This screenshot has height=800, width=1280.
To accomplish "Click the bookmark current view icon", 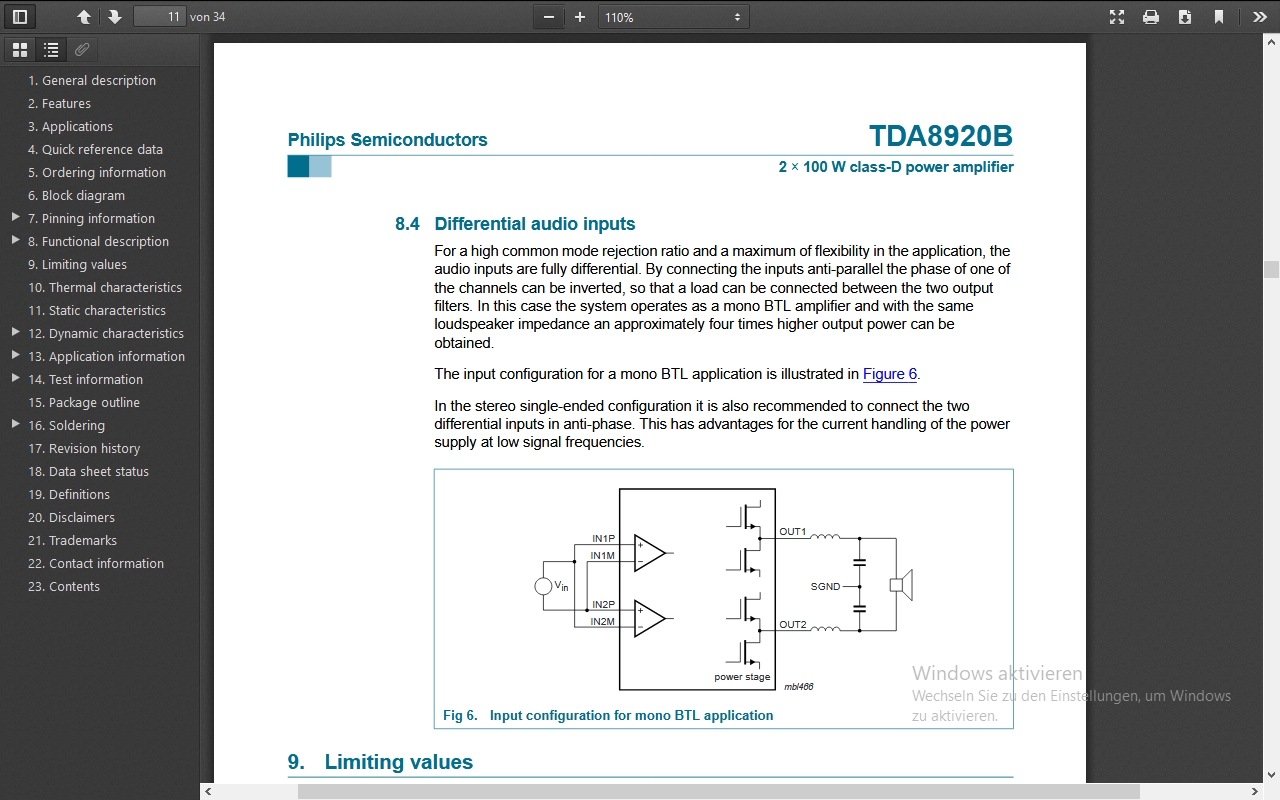I will (x=1219, y=17).
